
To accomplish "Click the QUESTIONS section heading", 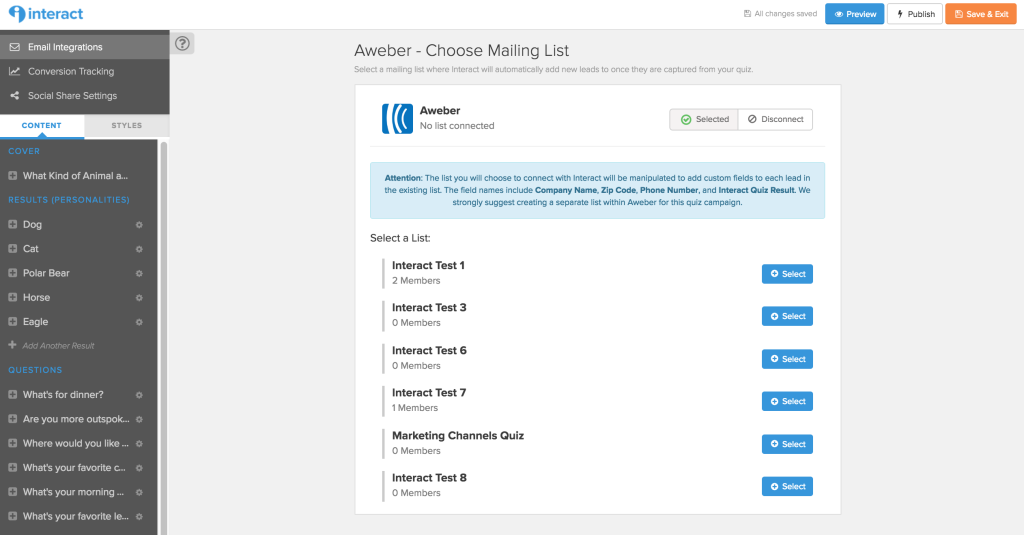I will 35,370.
